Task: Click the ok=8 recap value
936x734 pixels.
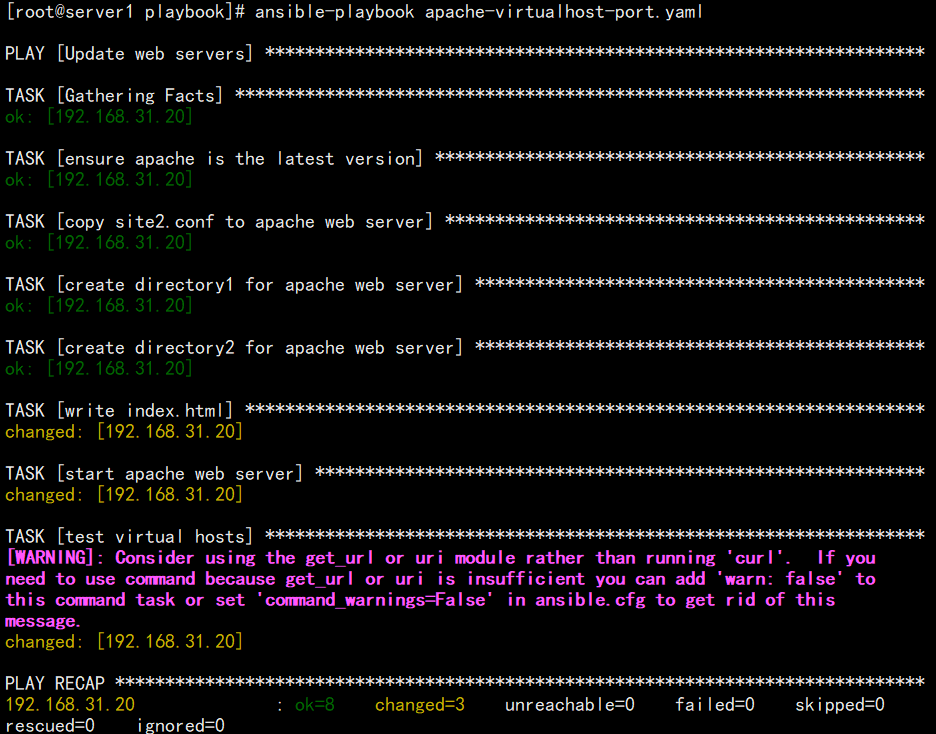Action: click(x=315, y=705)
